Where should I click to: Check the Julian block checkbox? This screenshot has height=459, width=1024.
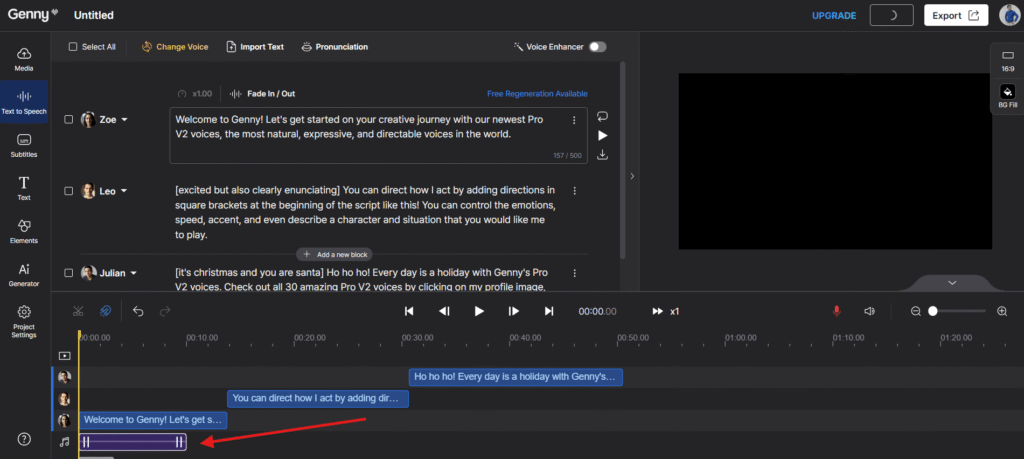[x=69, y=273]
